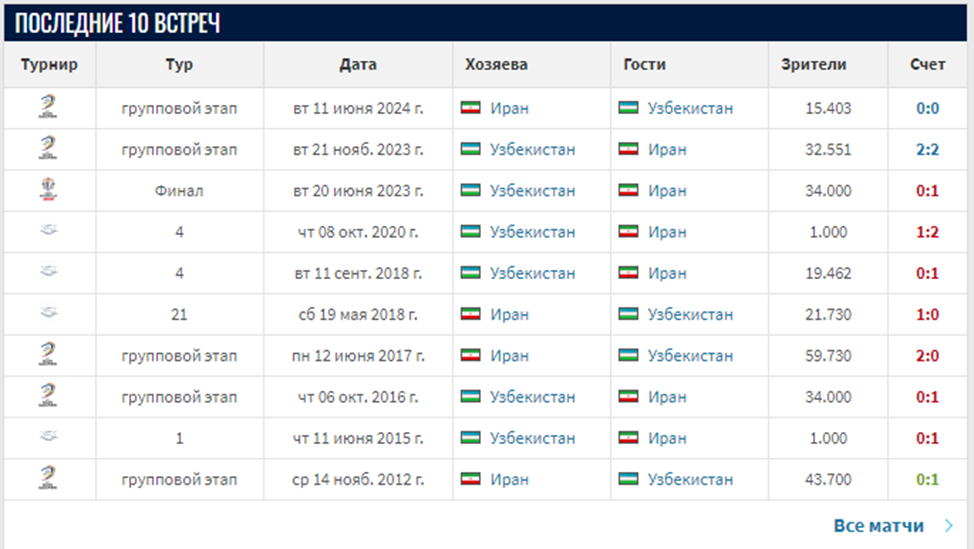This screenshot has height=549, width=974.
Task: Click Iran flag in the 11 июня 2024 row
Action: point(470,108)
